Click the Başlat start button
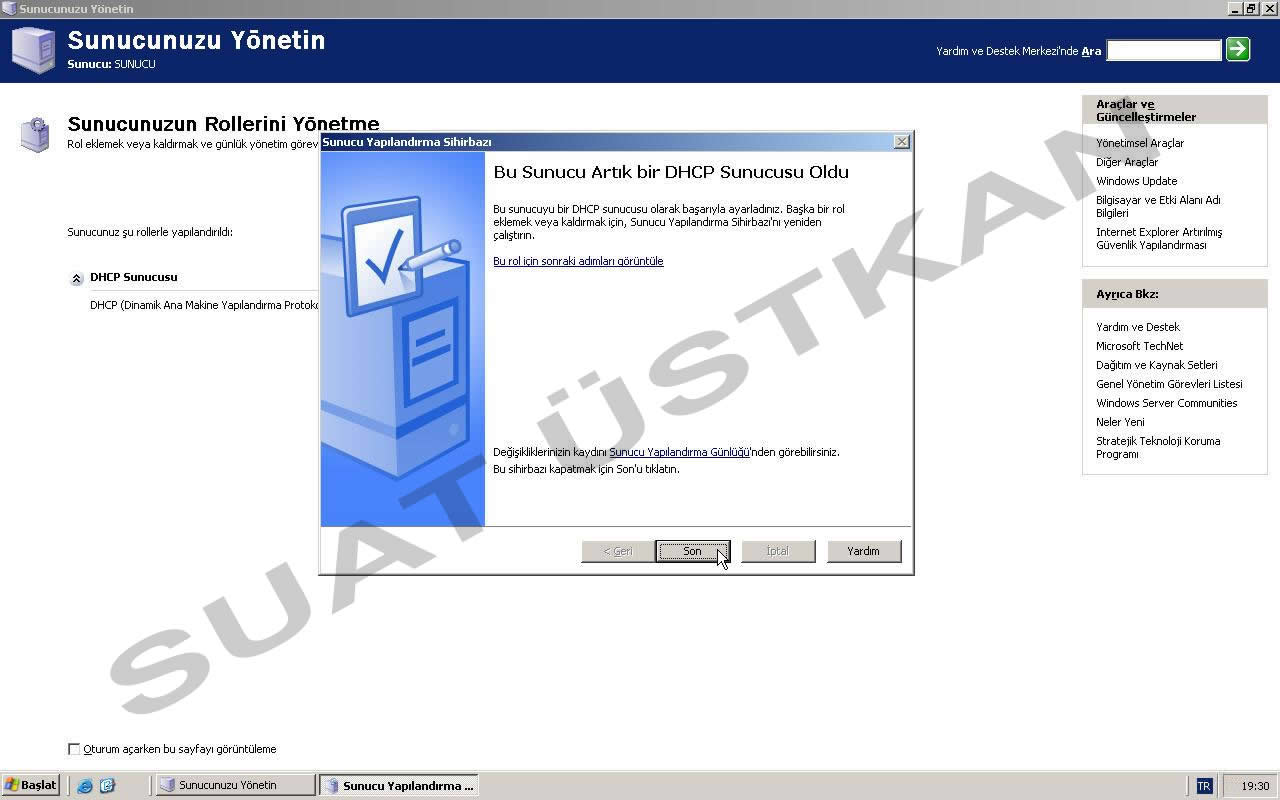 [31, 785]
